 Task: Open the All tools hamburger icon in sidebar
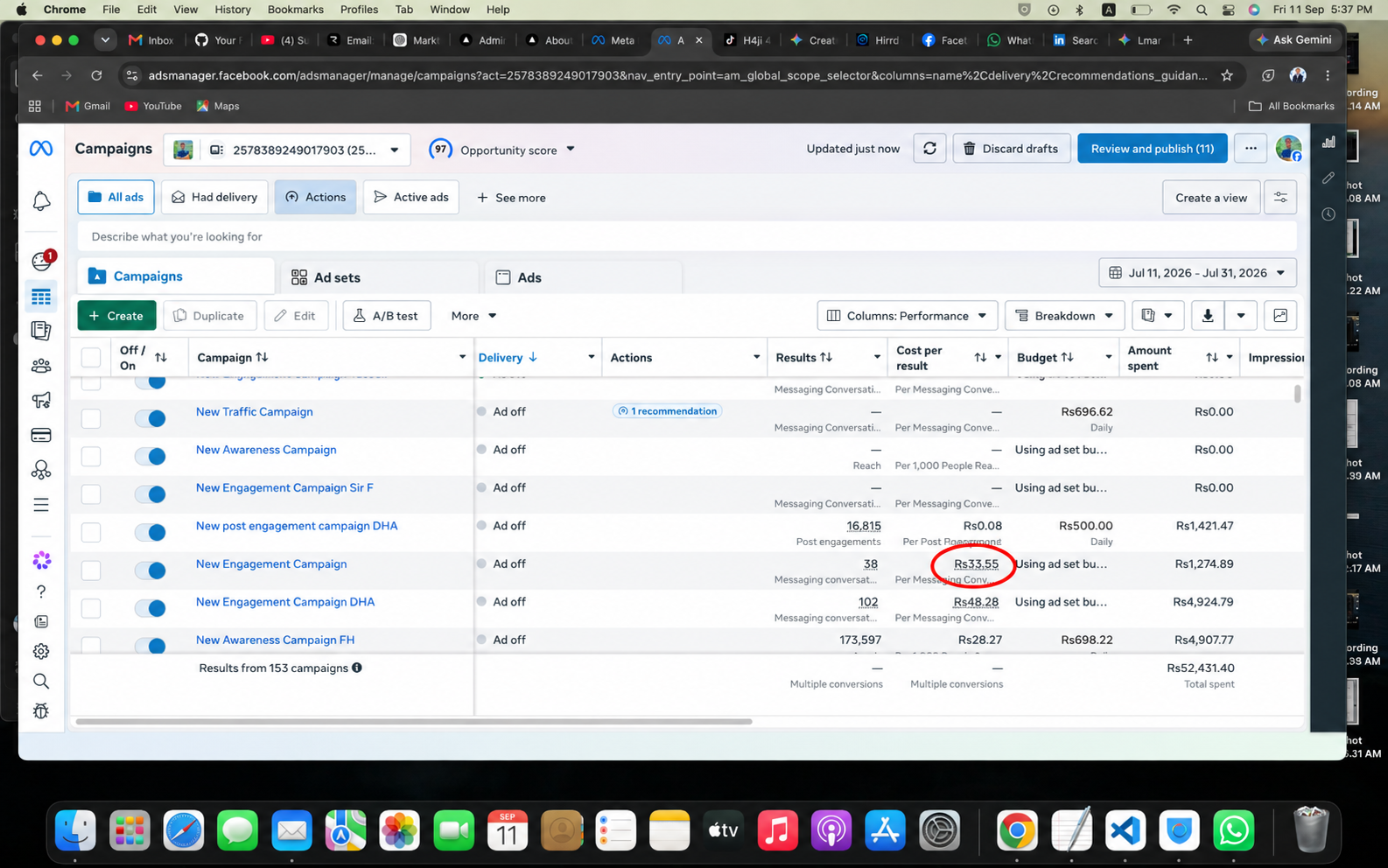tap(41, 505)
